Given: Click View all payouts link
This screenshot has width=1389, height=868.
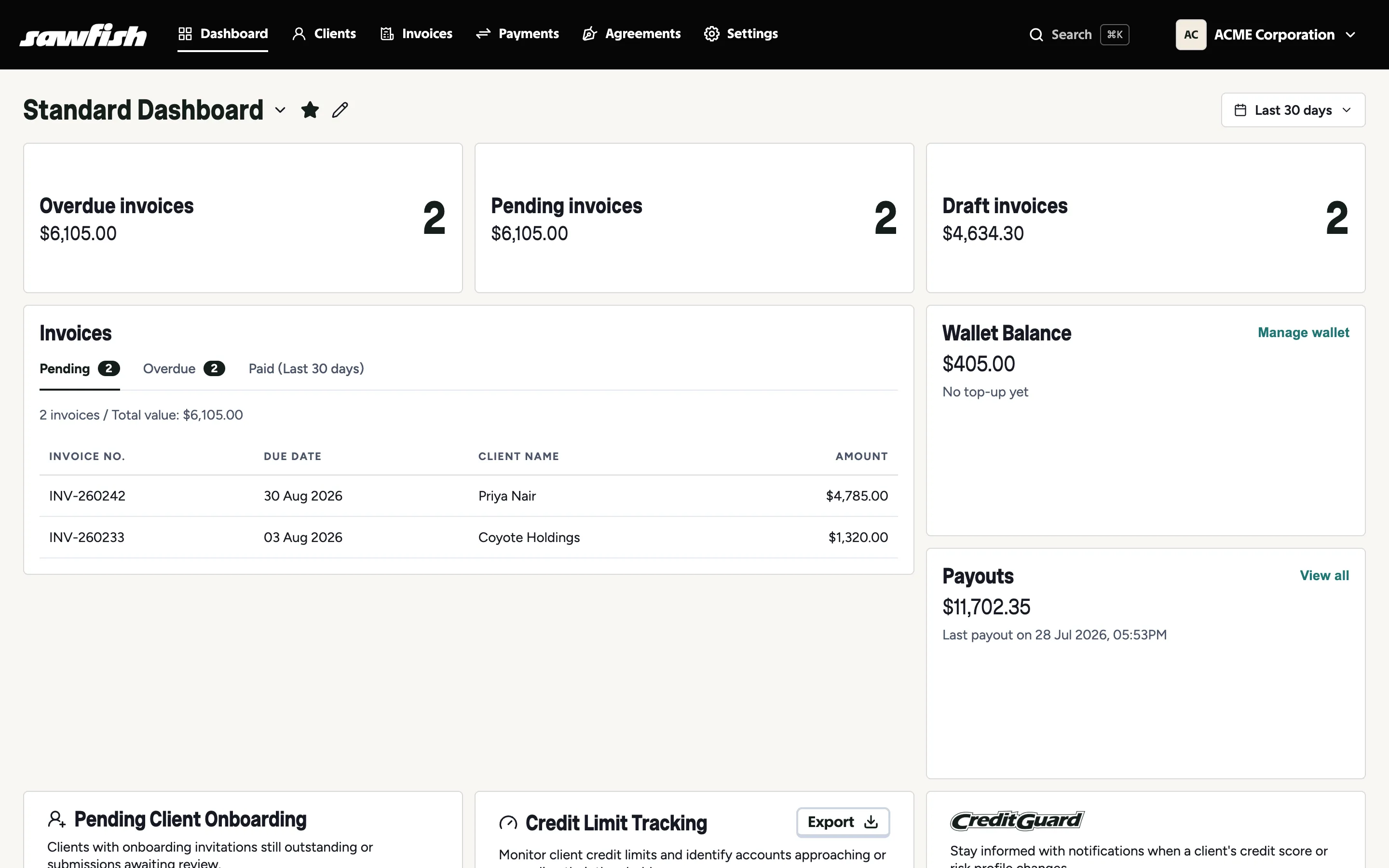Looking at the screenshot, I should pyautogui.click(x=1324, y=575).
